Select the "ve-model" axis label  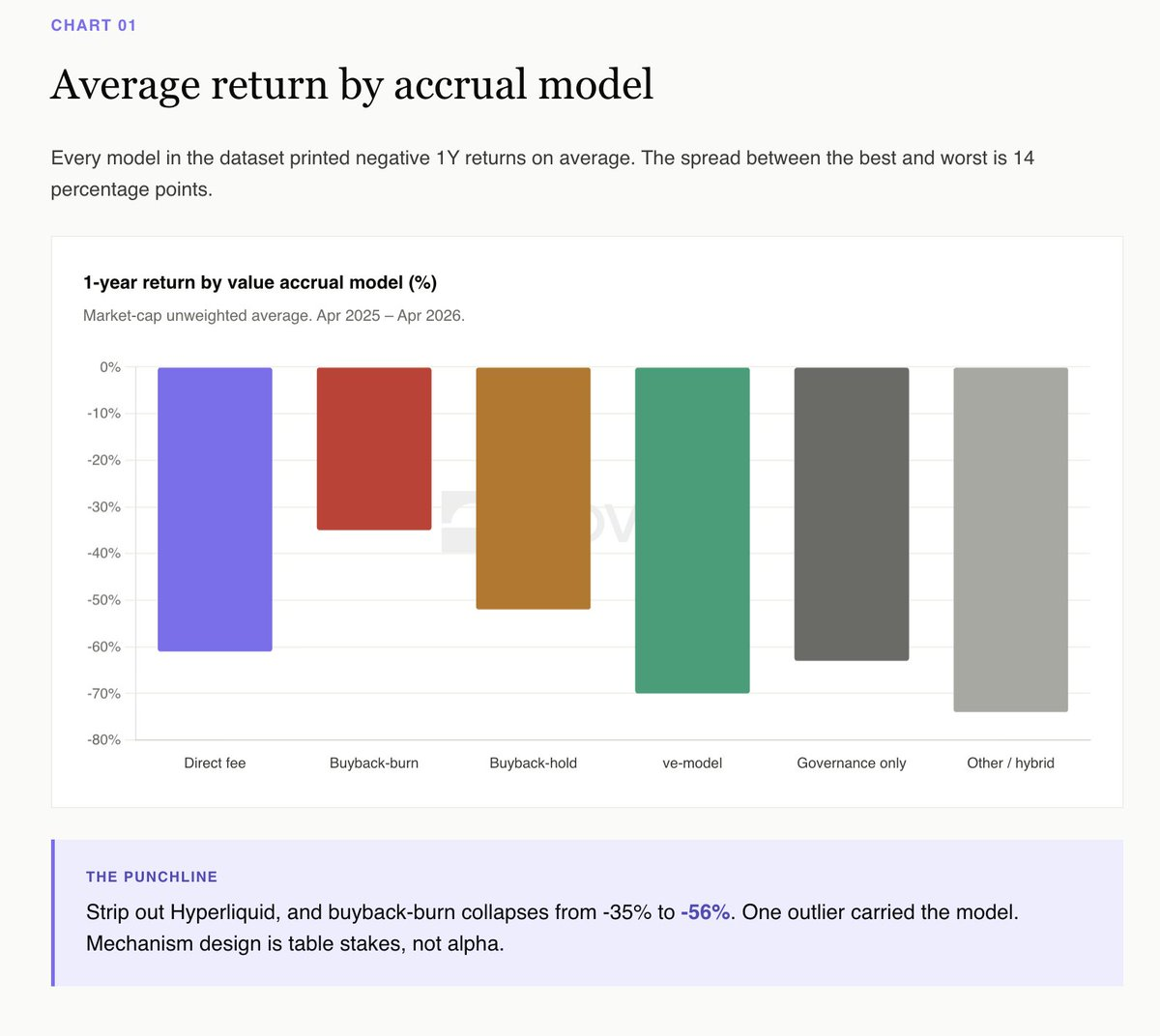[692, 763]
